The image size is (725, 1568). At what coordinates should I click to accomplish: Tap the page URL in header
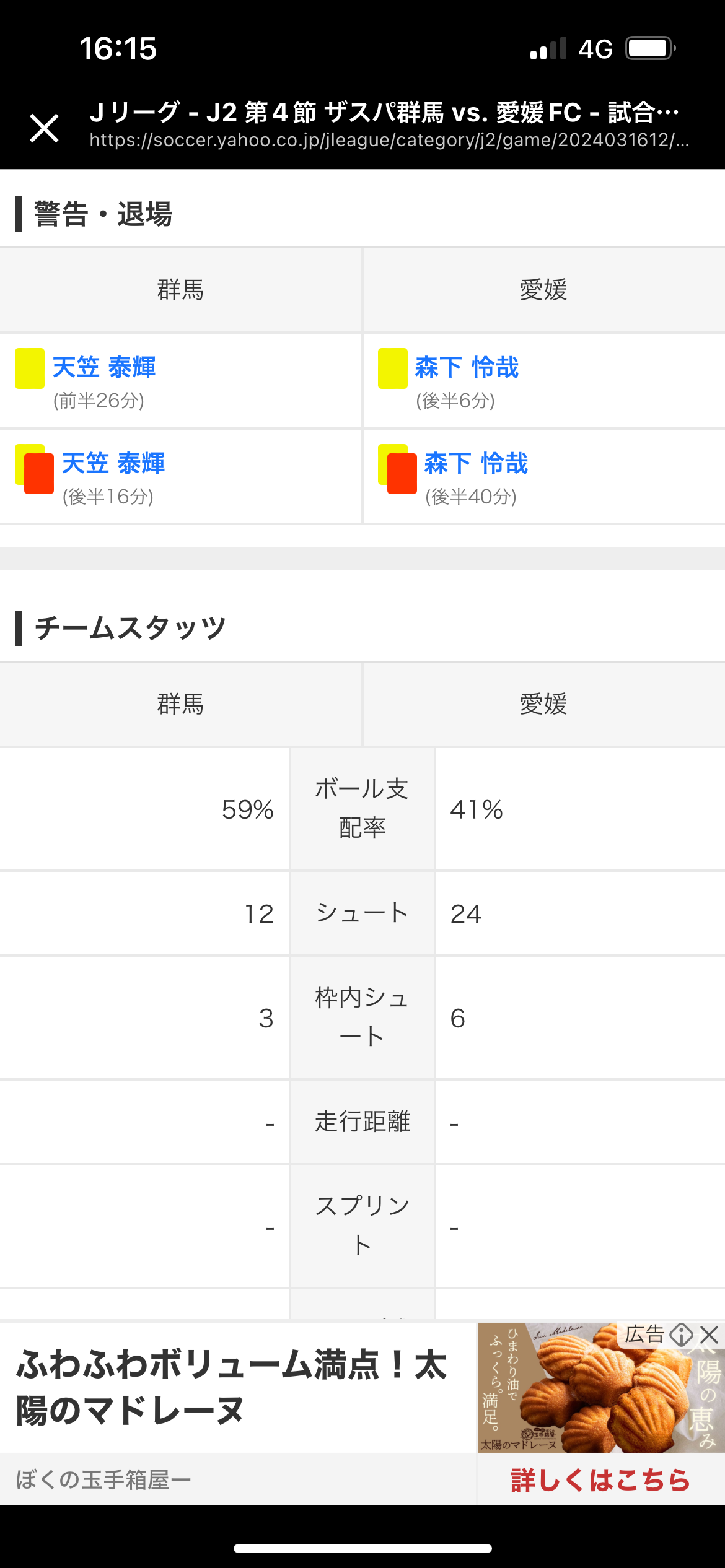tap(389, 141)
